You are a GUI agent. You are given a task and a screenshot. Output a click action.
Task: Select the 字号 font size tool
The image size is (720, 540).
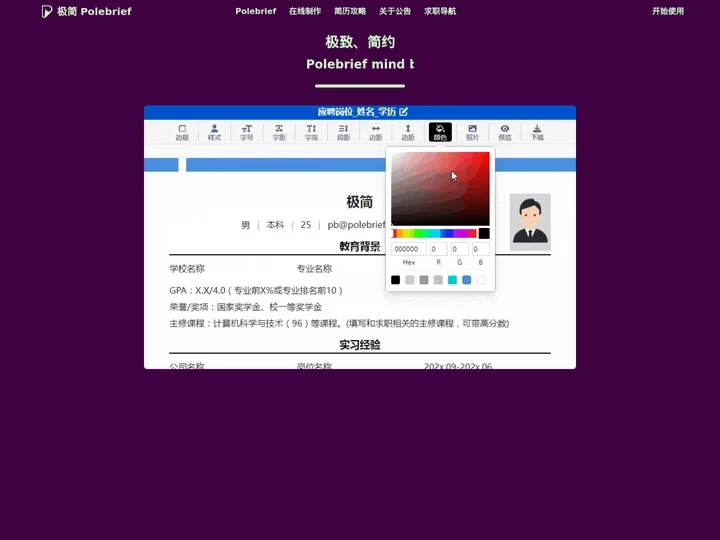pyautogui.click(x=247, y=132)
